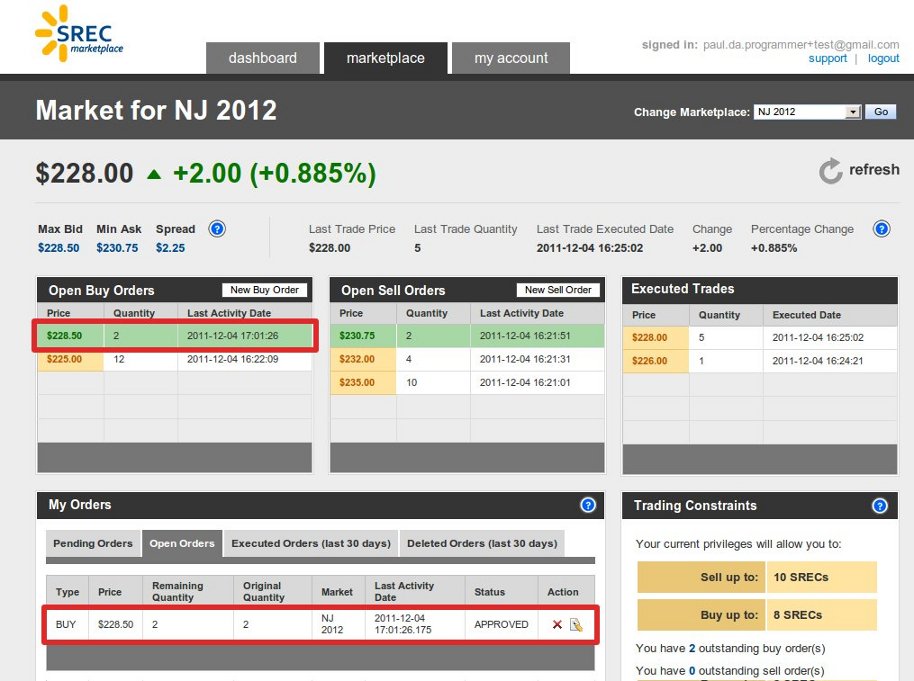Click the logout link

(x=883, y=58)
